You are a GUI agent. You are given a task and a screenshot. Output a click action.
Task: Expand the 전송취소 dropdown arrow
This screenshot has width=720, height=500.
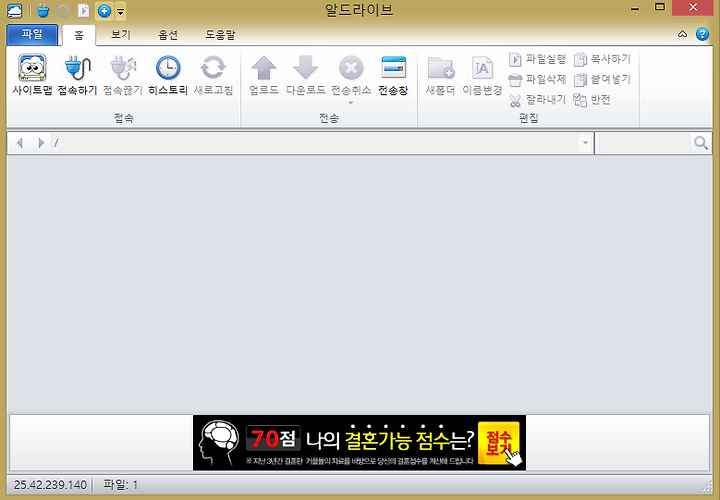click(351, 103)
